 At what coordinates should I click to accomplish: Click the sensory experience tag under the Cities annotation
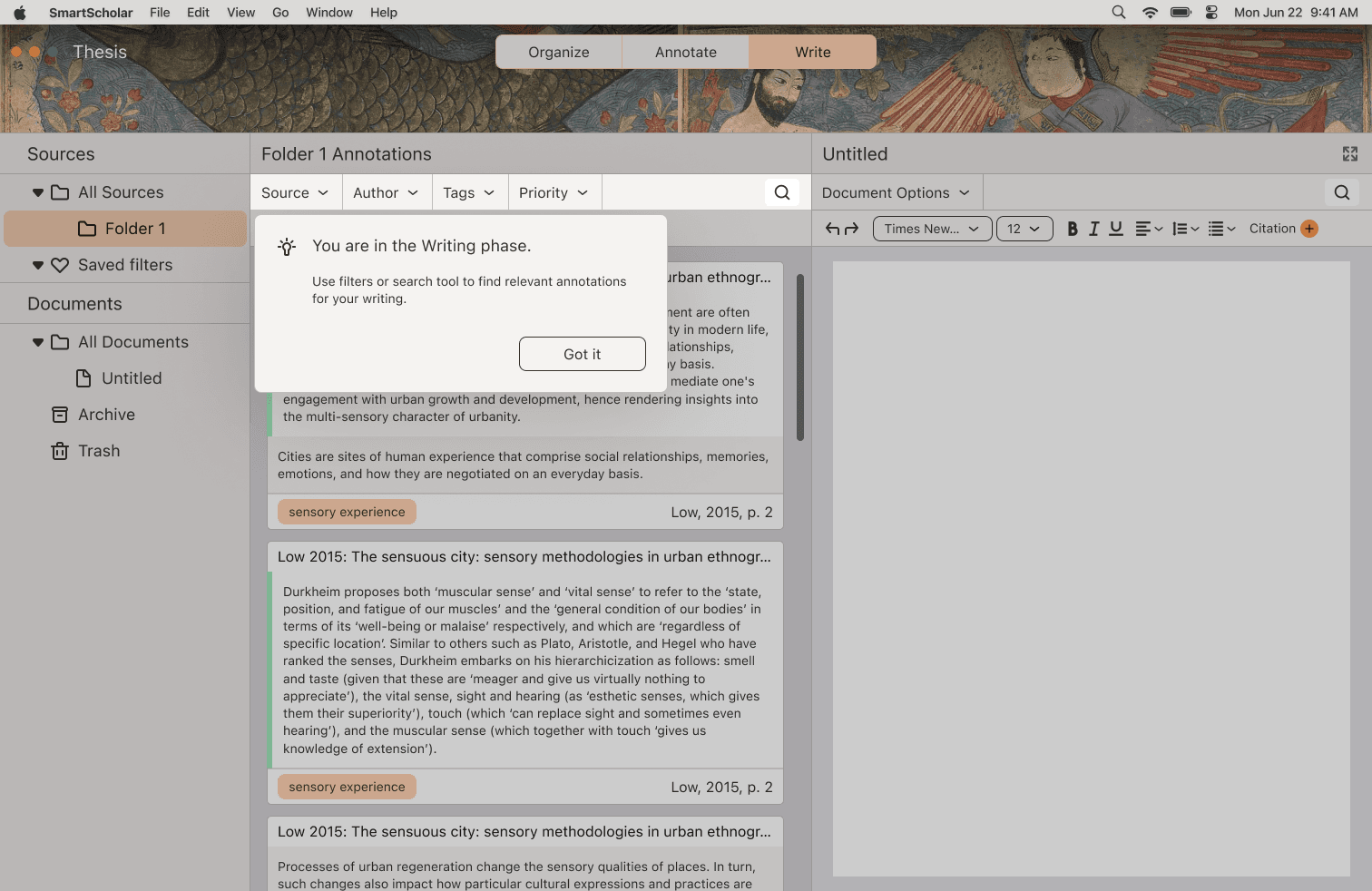click(x=347, y=512)
